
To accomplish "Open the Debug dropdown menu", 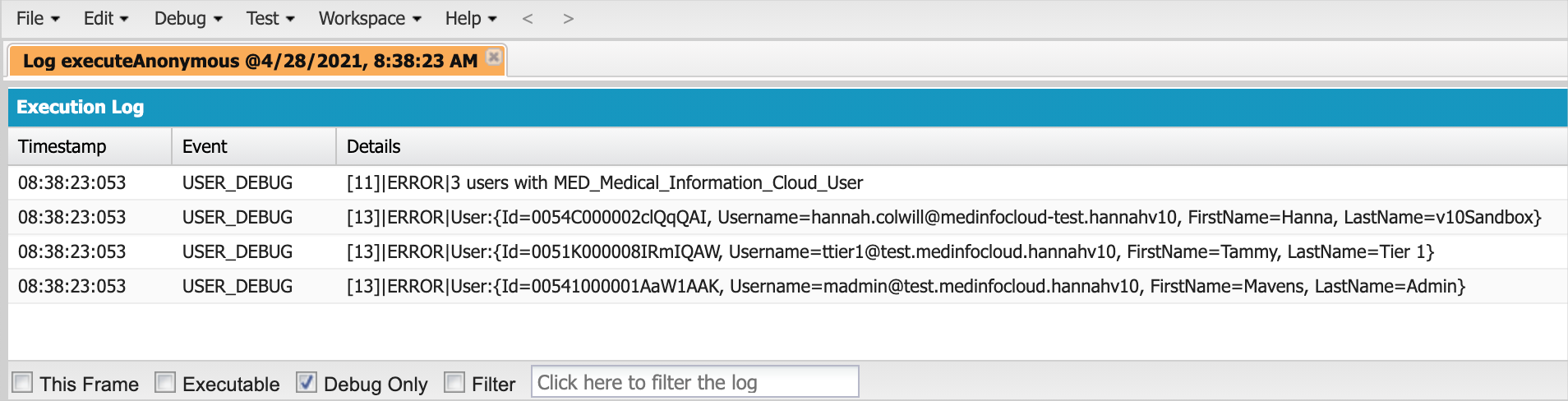I will 188,19.
